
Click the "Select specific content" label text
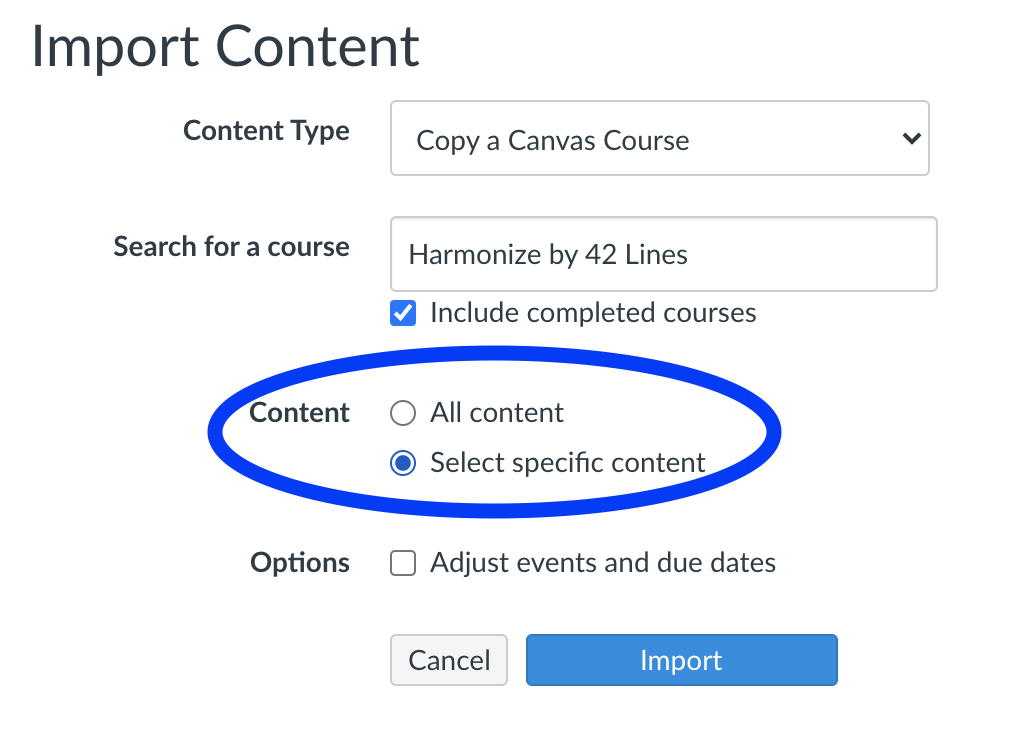coord(568,463)
